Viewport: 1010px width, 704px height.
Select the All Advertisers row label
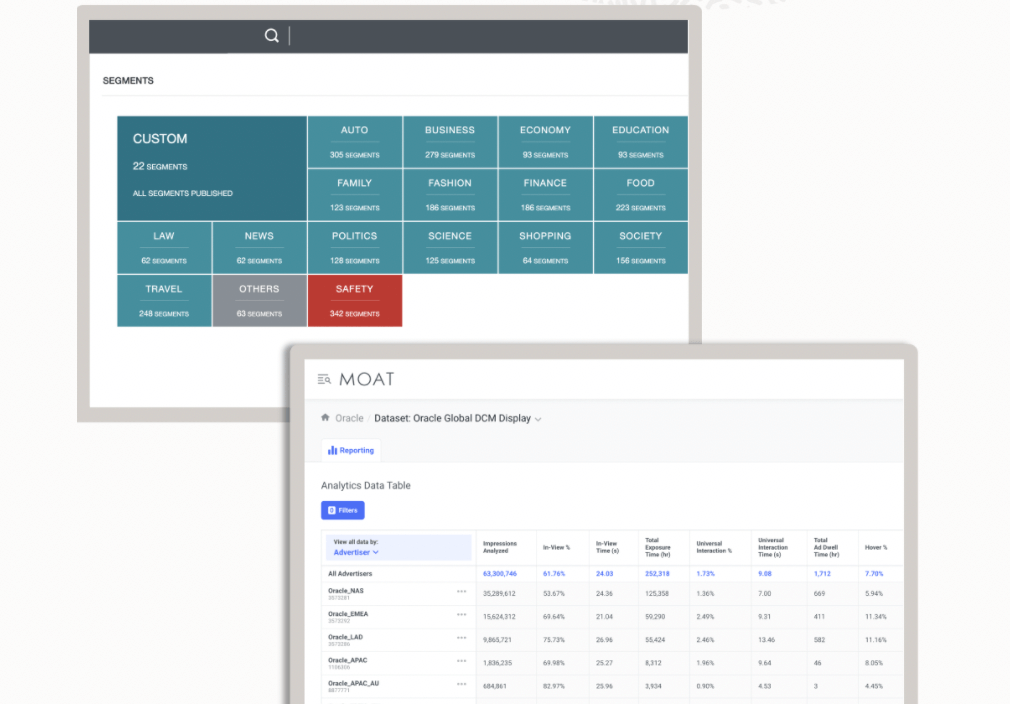tap(350, 573)
